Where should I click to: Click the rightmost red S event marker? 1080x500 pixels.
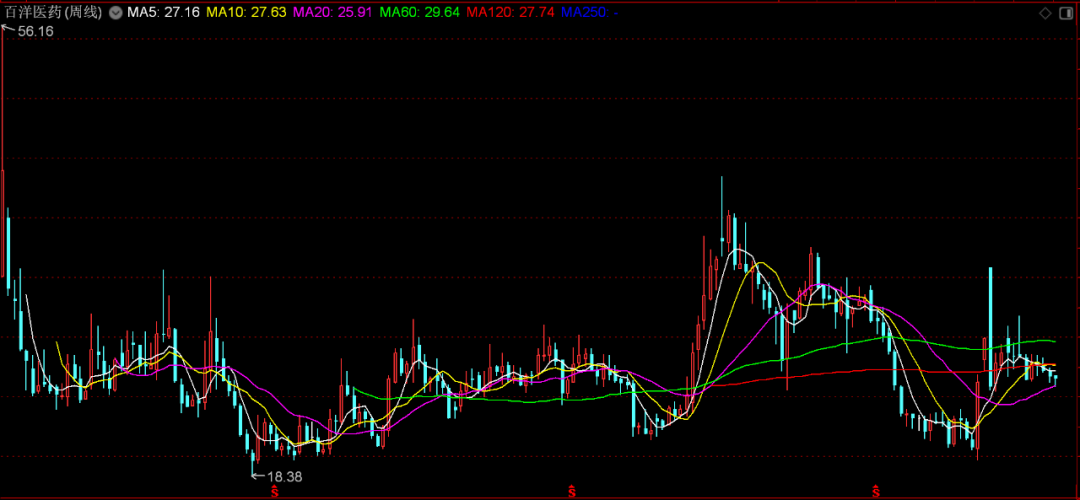[x=876, y=491]
